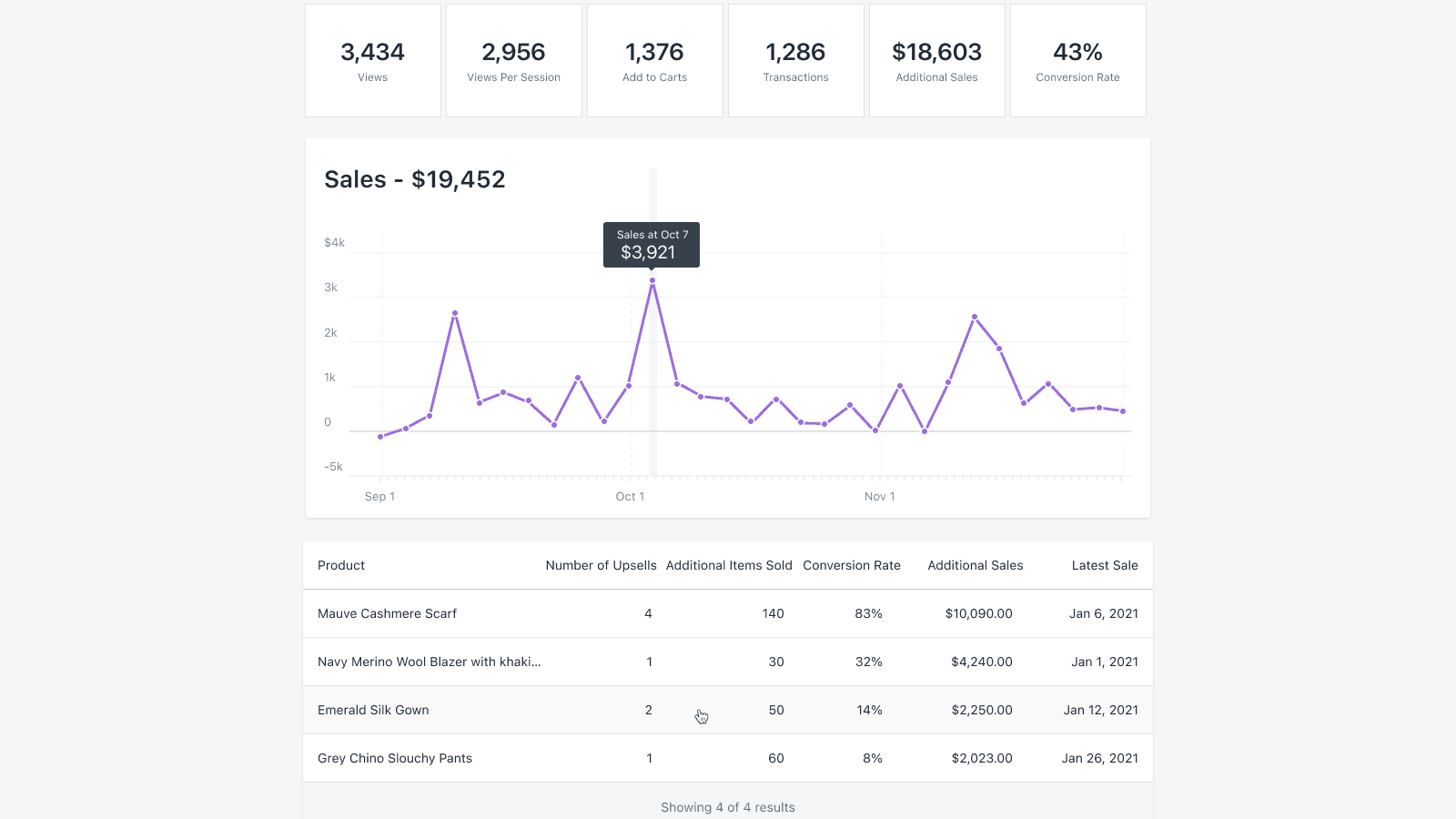The height and width of the screenshot is (819, 1456).
Task: Click the Additional Sales stat card
Action: point(936,59)
